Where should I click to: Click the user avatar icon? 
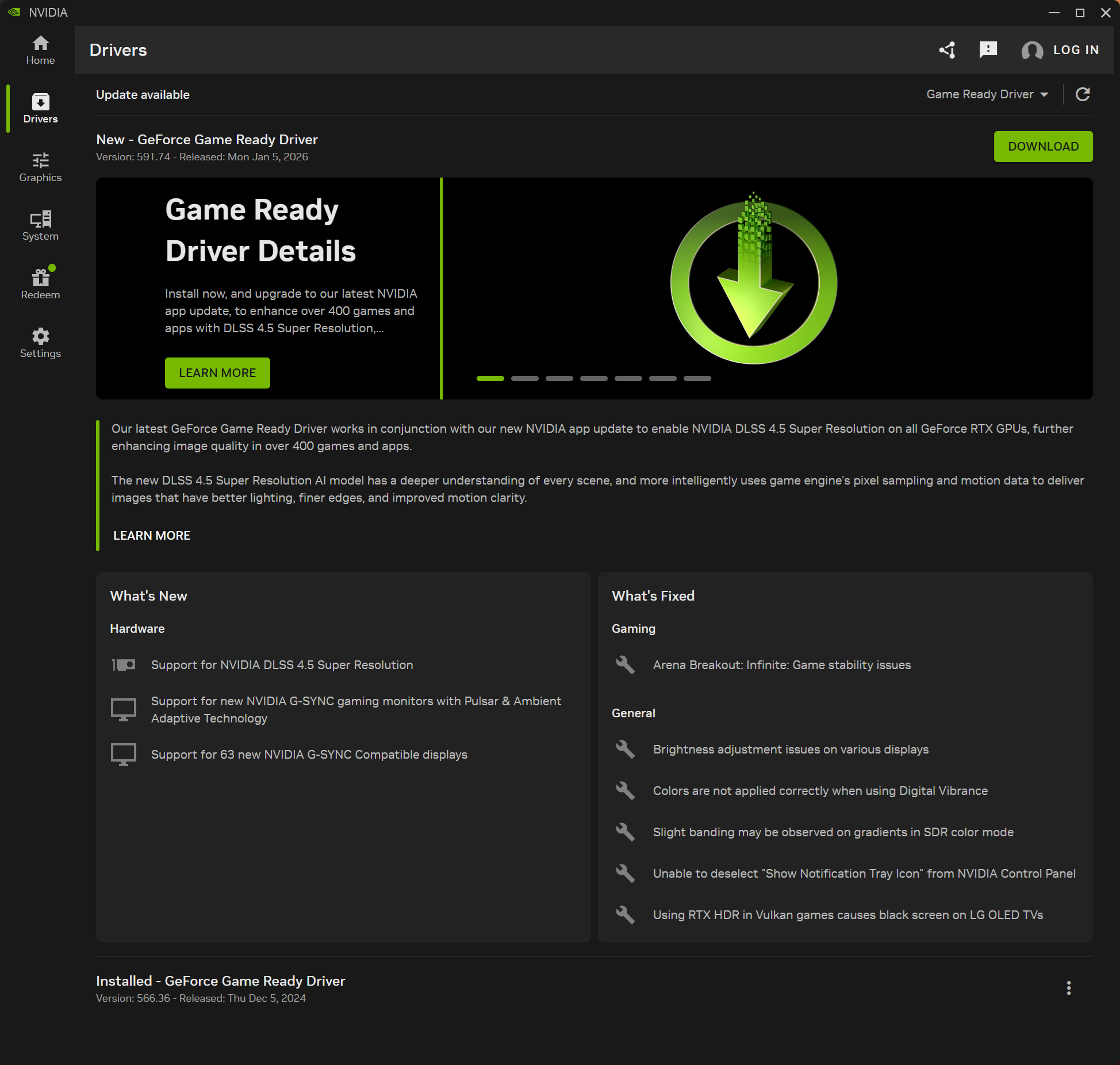pos(1032,51)
